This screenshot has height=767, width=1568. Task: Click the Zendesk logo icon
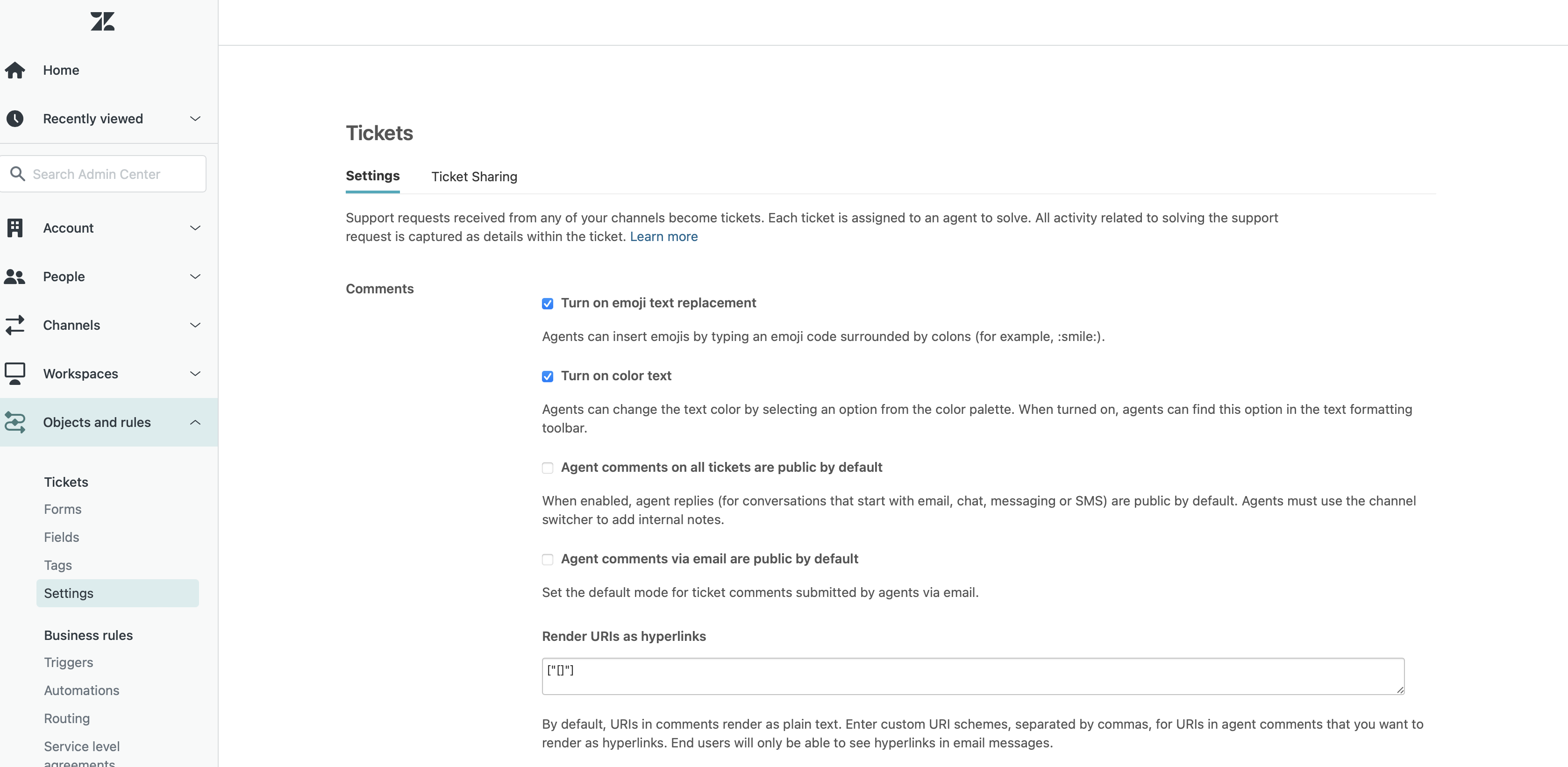(102, 21)
